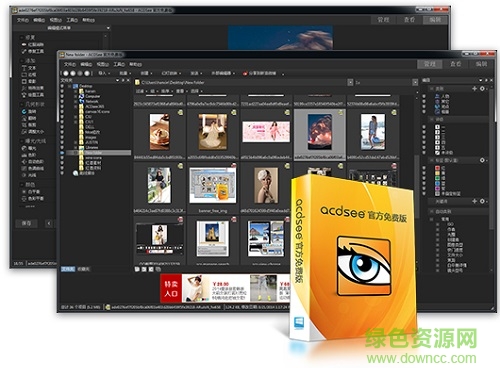The image size is (500, 377).
Task: Click the share-new-pictures toolbar icon
Action: 245,73
